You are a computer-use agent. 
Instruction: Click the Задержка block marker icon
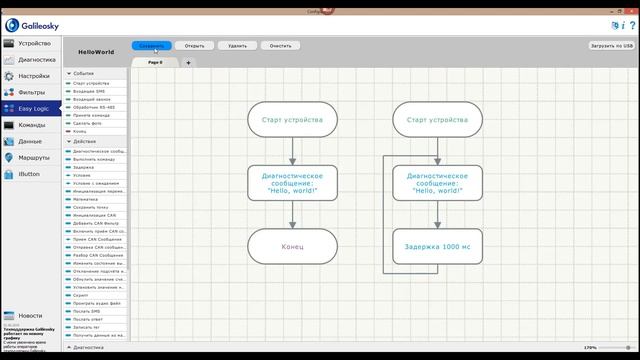coord(68,167)
